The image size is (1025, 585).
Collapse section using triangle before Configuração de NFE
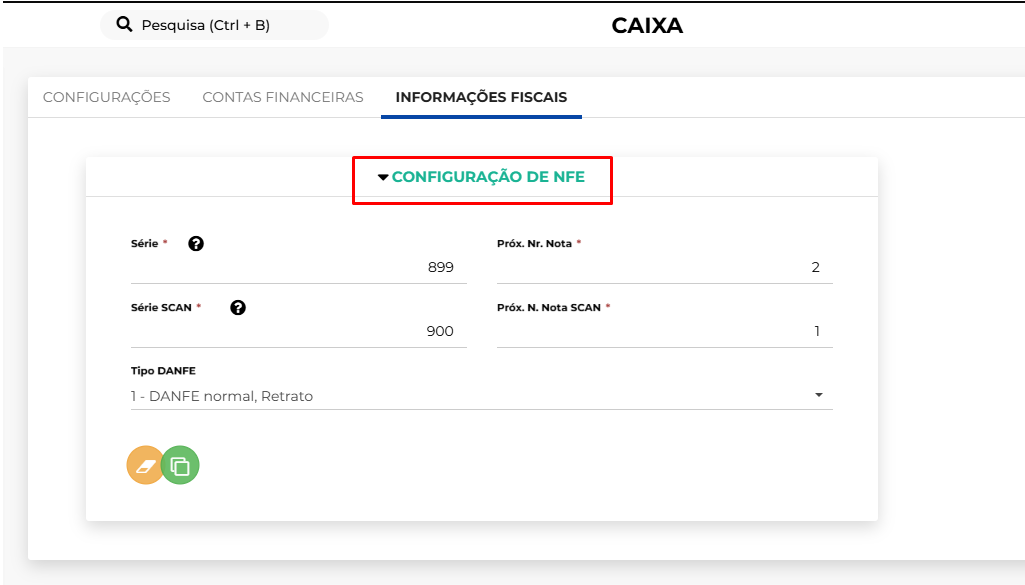click(x=383, y=178)
